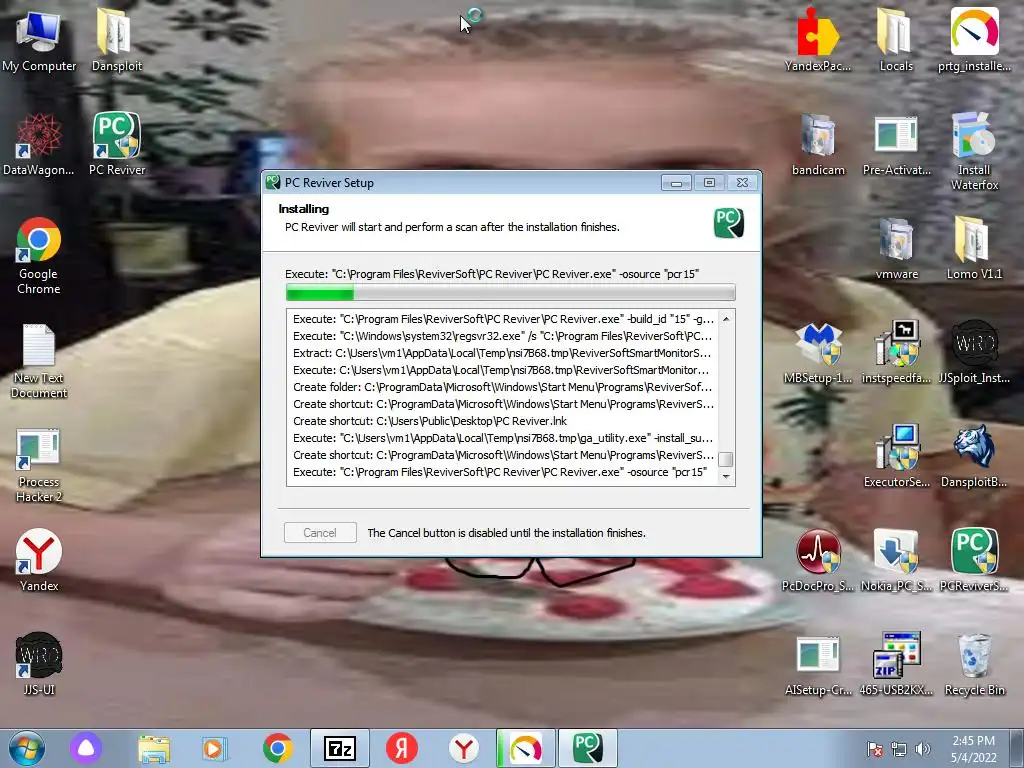Open the DataWagon shortcut icon
Screen dimensions: 1024x768
39,144
